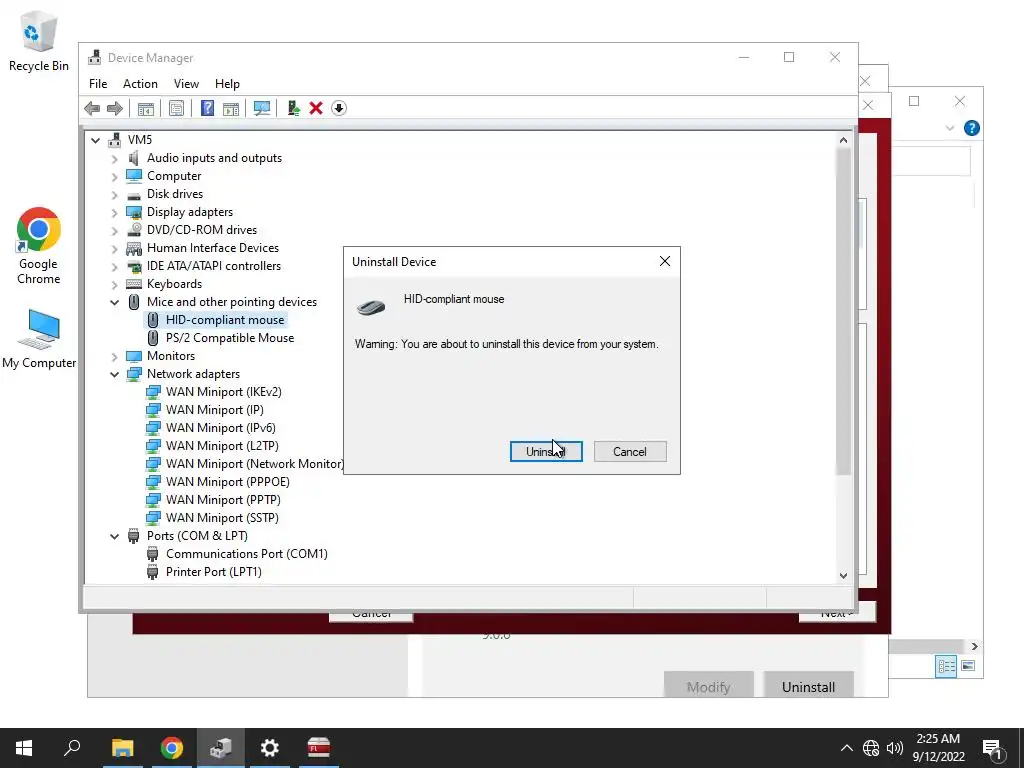Expand the Disk drives node

click(x=114, y=194)
